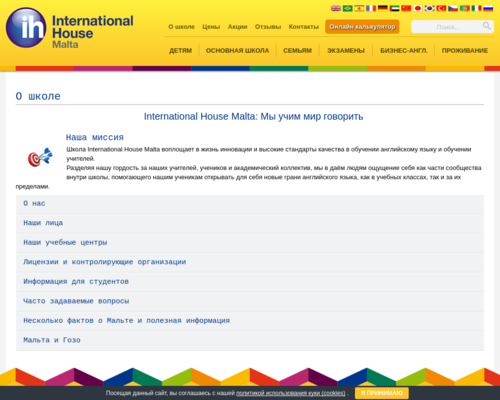Expand the О нас row
Screen dimensions: 500x400
coord(250,204)
